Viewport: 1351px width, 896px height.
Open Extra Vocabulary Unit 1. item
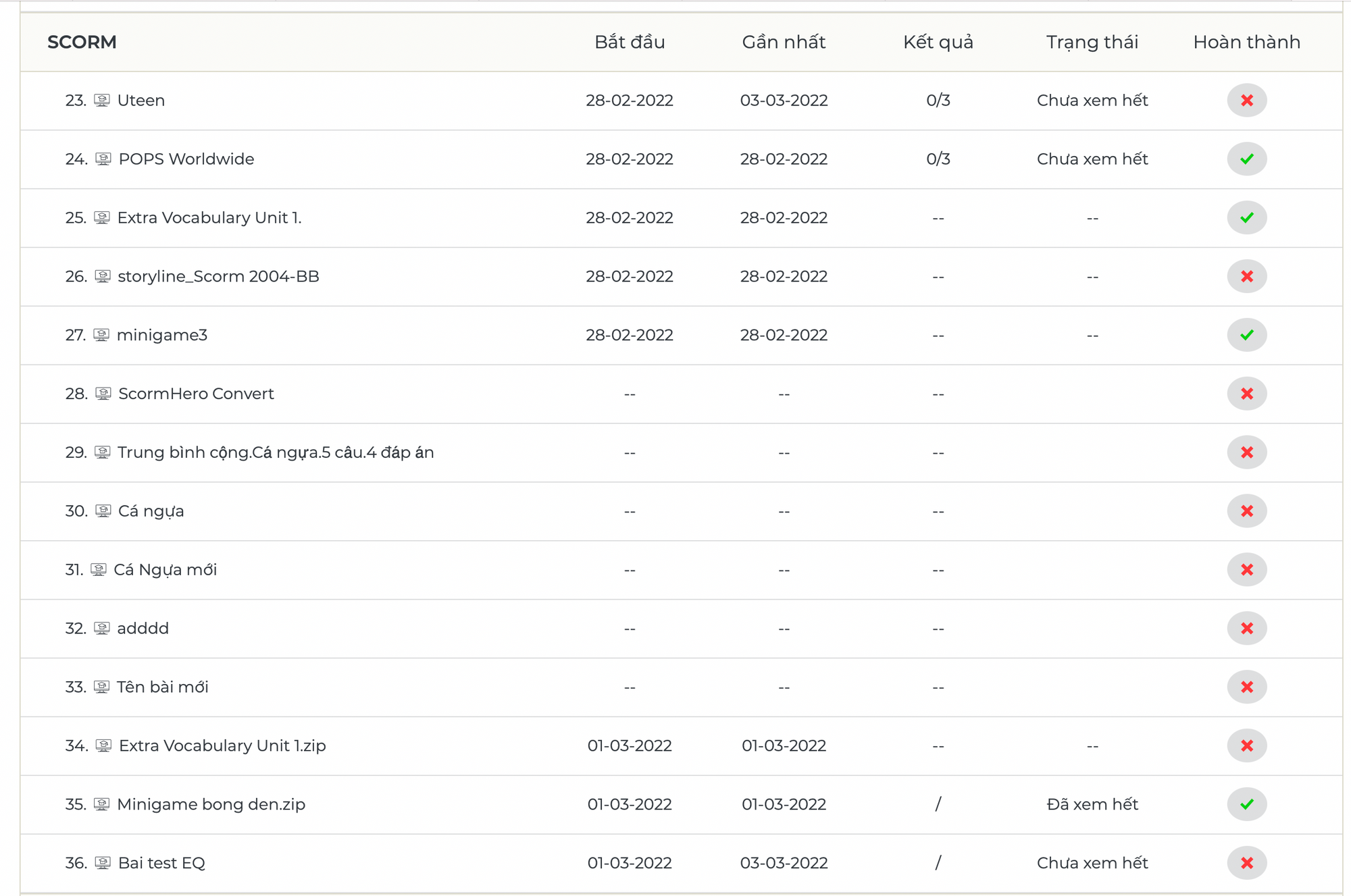coord(209,218)
